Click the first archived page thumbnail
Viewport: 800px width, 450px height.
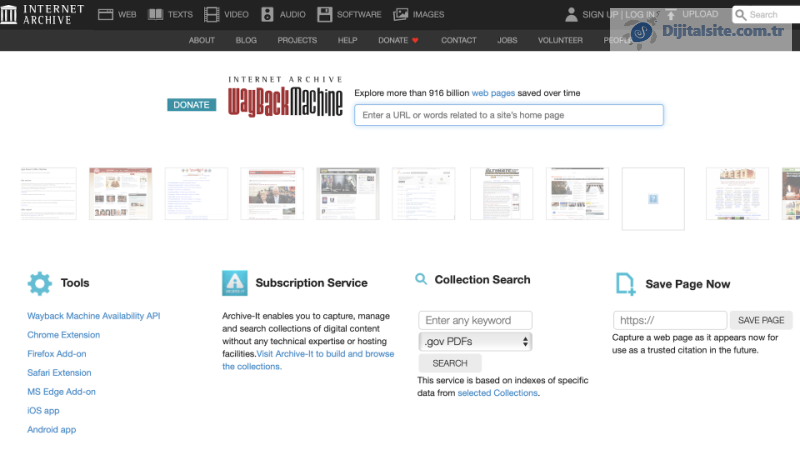point(48,193)
